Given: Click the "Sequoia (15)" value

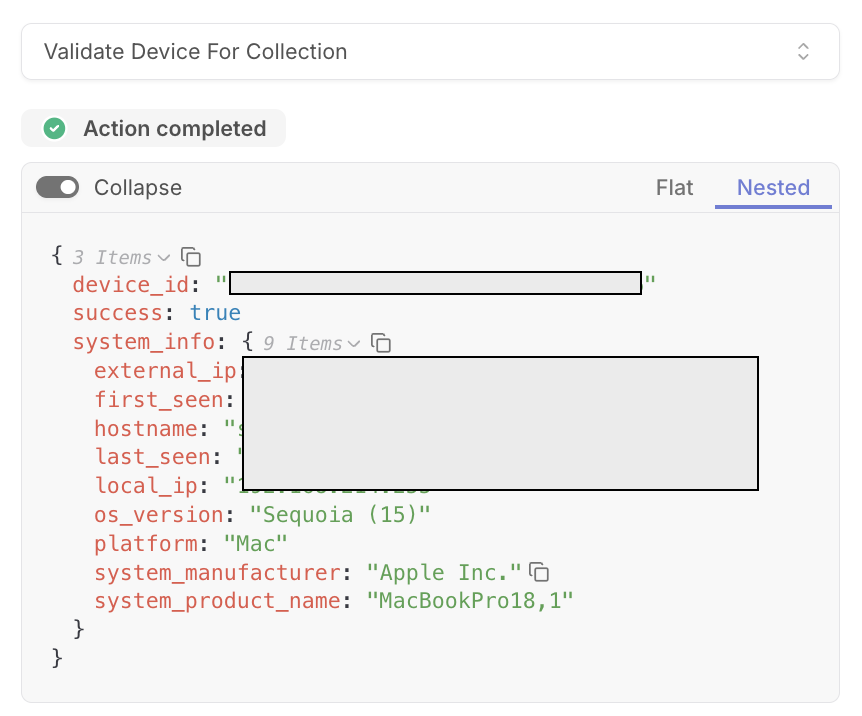Looking at the screenshot, I should tap(340, 515).
